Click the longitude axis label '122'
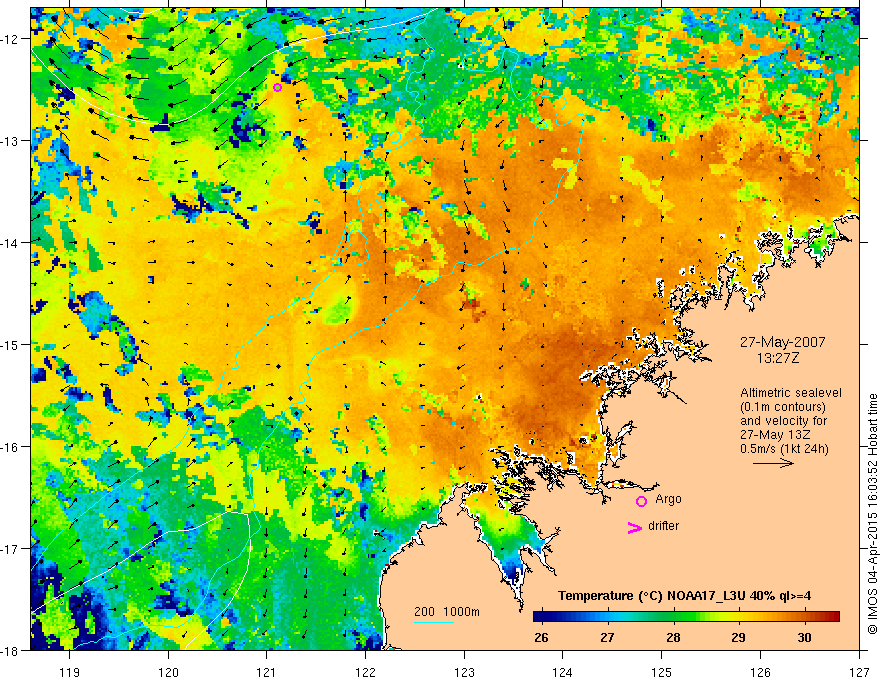This screenshot has height=680, width=880. [365, 673]
